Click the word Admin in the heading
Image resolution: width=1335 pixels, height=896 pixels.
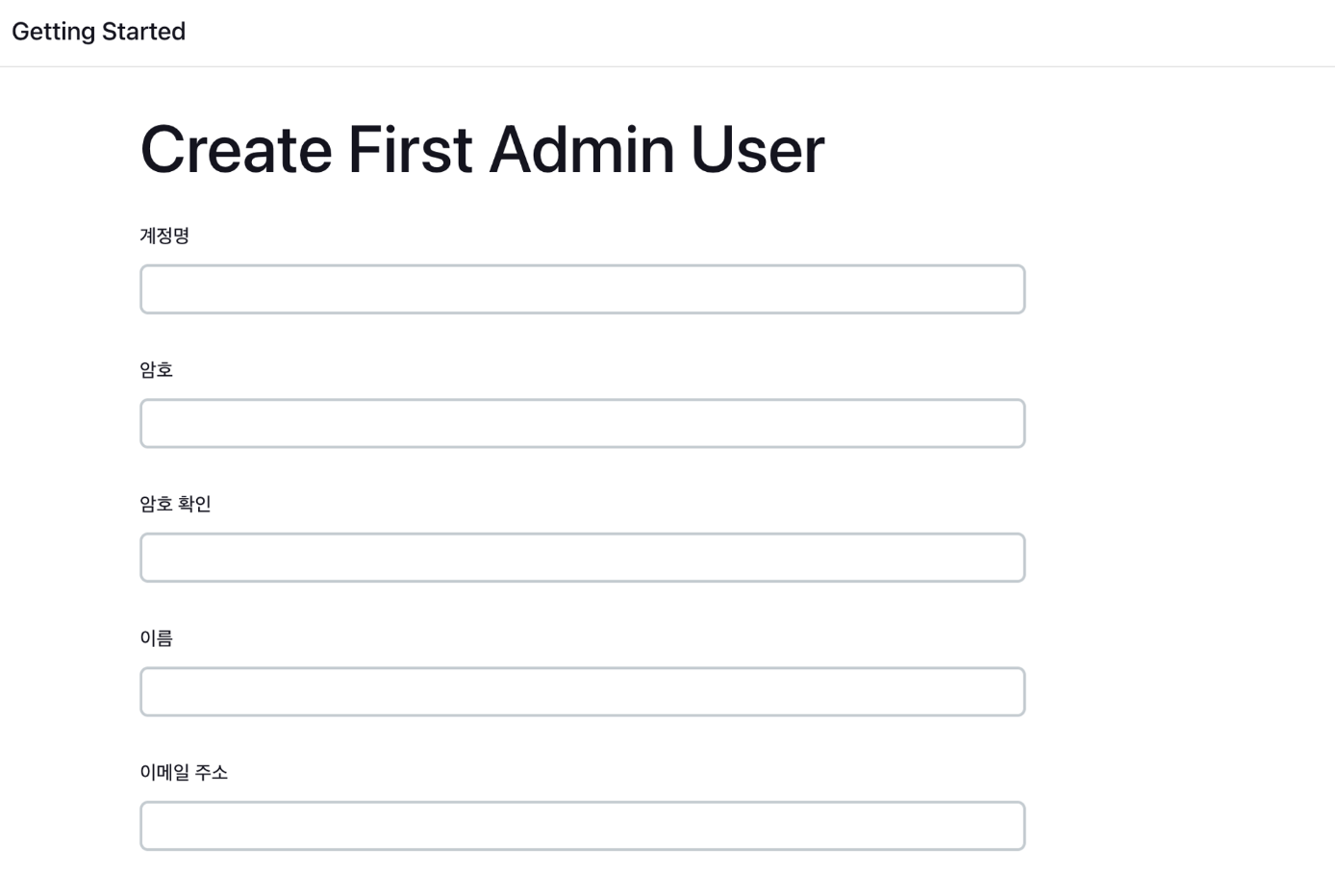[582, 150]
